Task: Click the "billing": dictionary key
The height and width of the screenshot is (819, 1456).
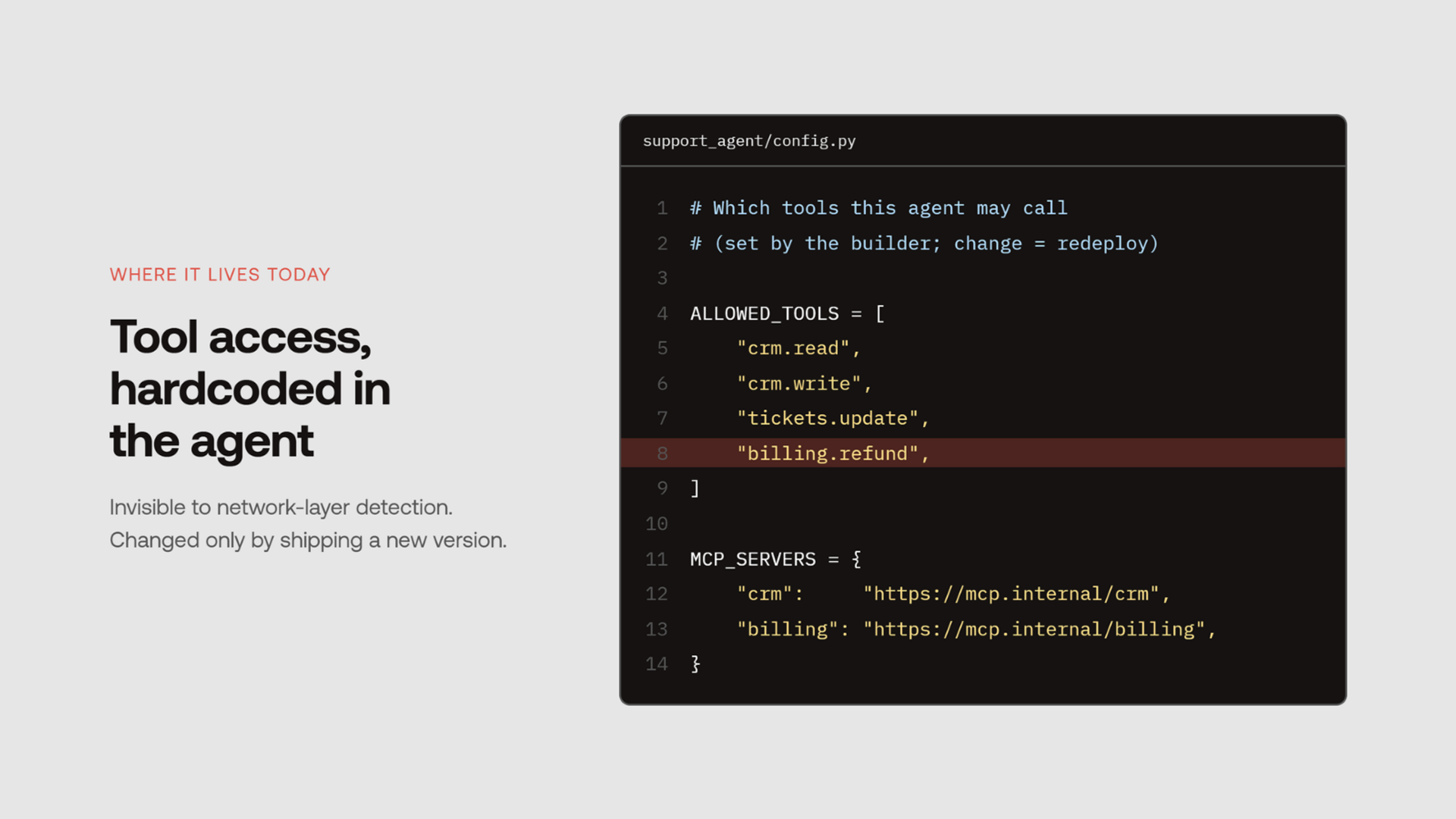Action: [x=792, y=629]
